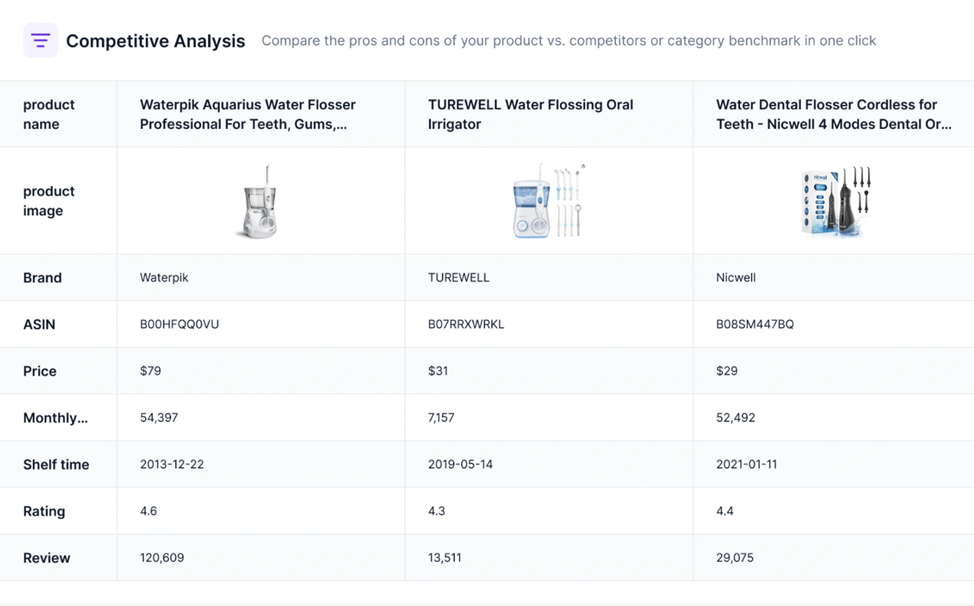Click the Competitive Analysis heading

click(155, 41)
